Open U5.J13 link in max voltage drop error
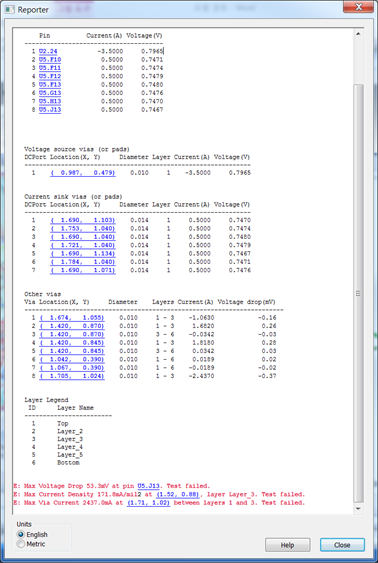Screen dimensions: 378x563 click(x=148, y=486)
